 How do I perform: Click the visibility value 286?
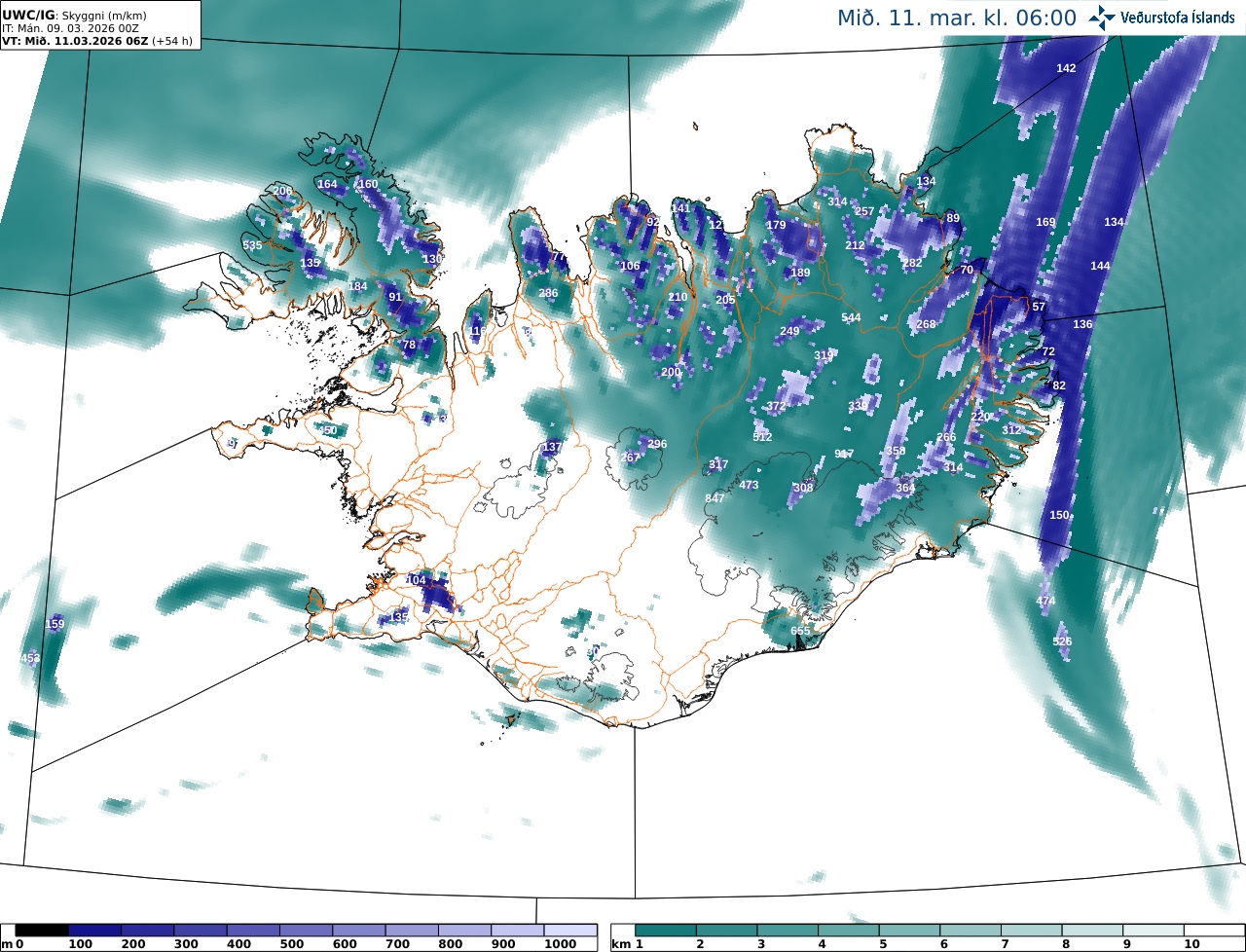548,293
